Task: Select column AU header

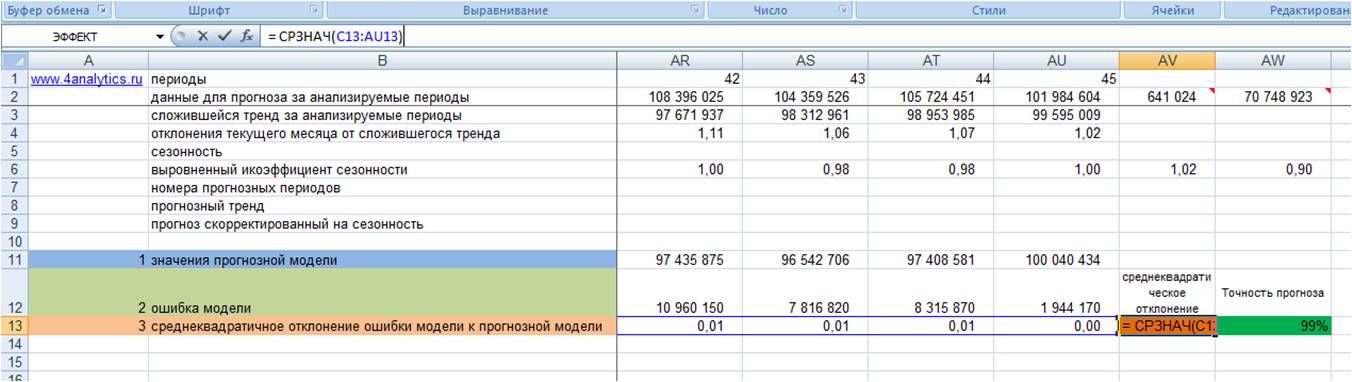Action: click(1056, 61)
